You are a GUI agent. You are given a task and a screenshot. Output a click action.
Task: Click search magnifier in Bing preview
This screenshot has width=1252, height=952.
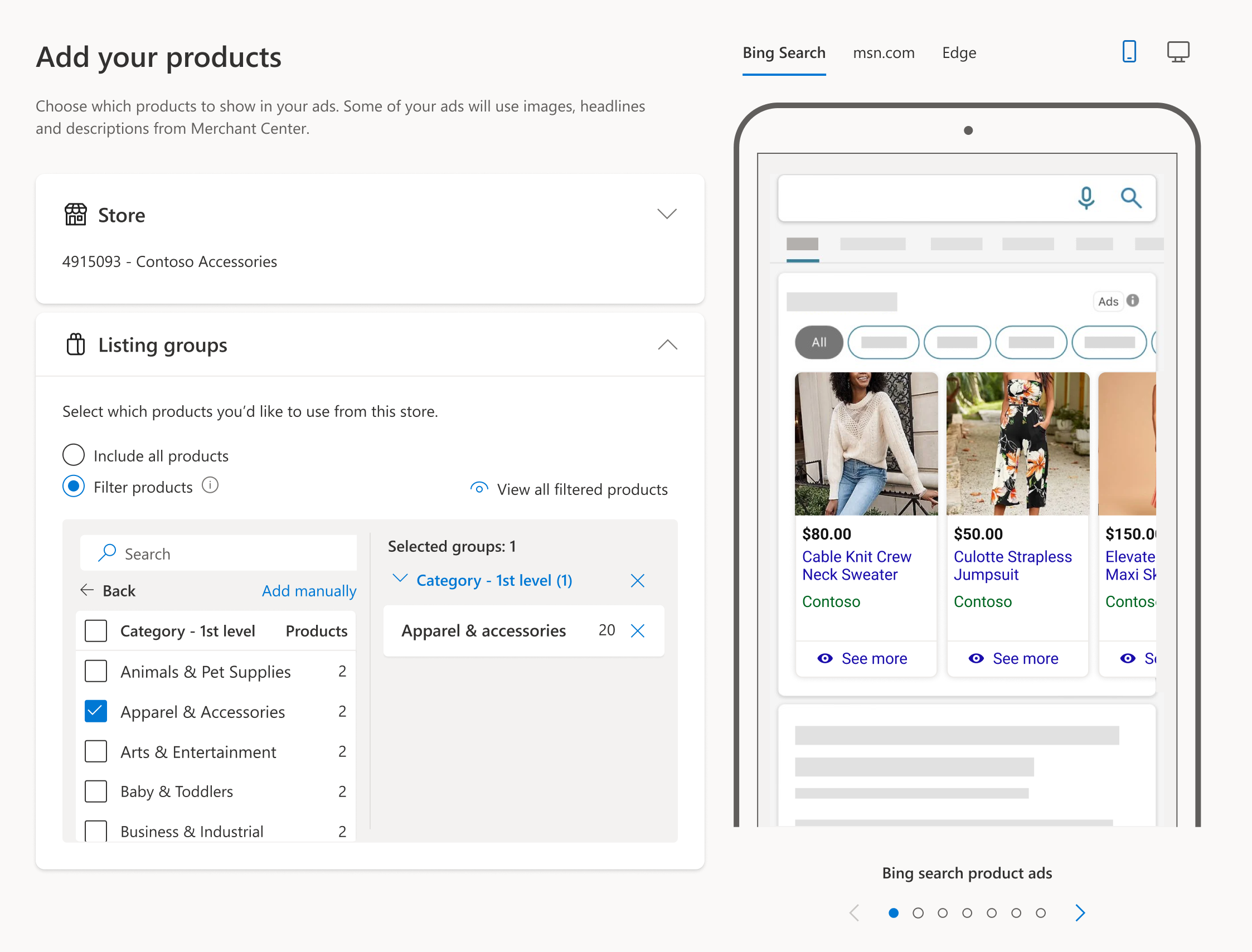pos(1130,198)
